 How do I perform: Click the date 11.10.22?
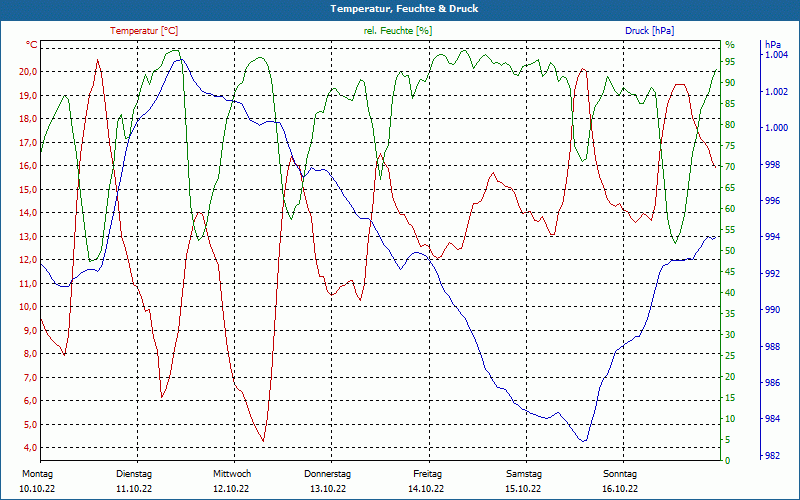[134, 489]
